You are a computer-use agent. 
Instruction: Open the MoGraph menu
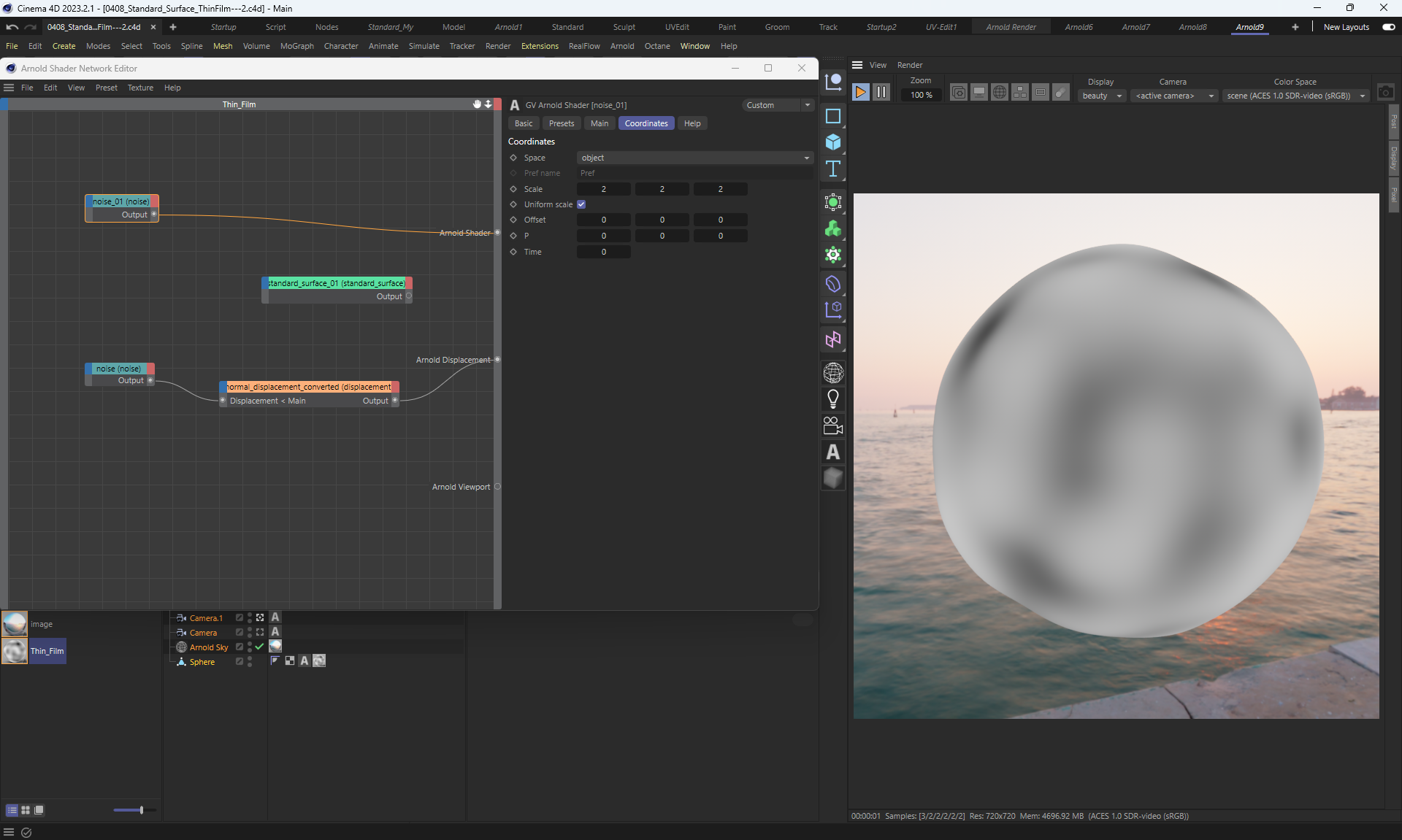pyautogui.click(x=296, y=46)
